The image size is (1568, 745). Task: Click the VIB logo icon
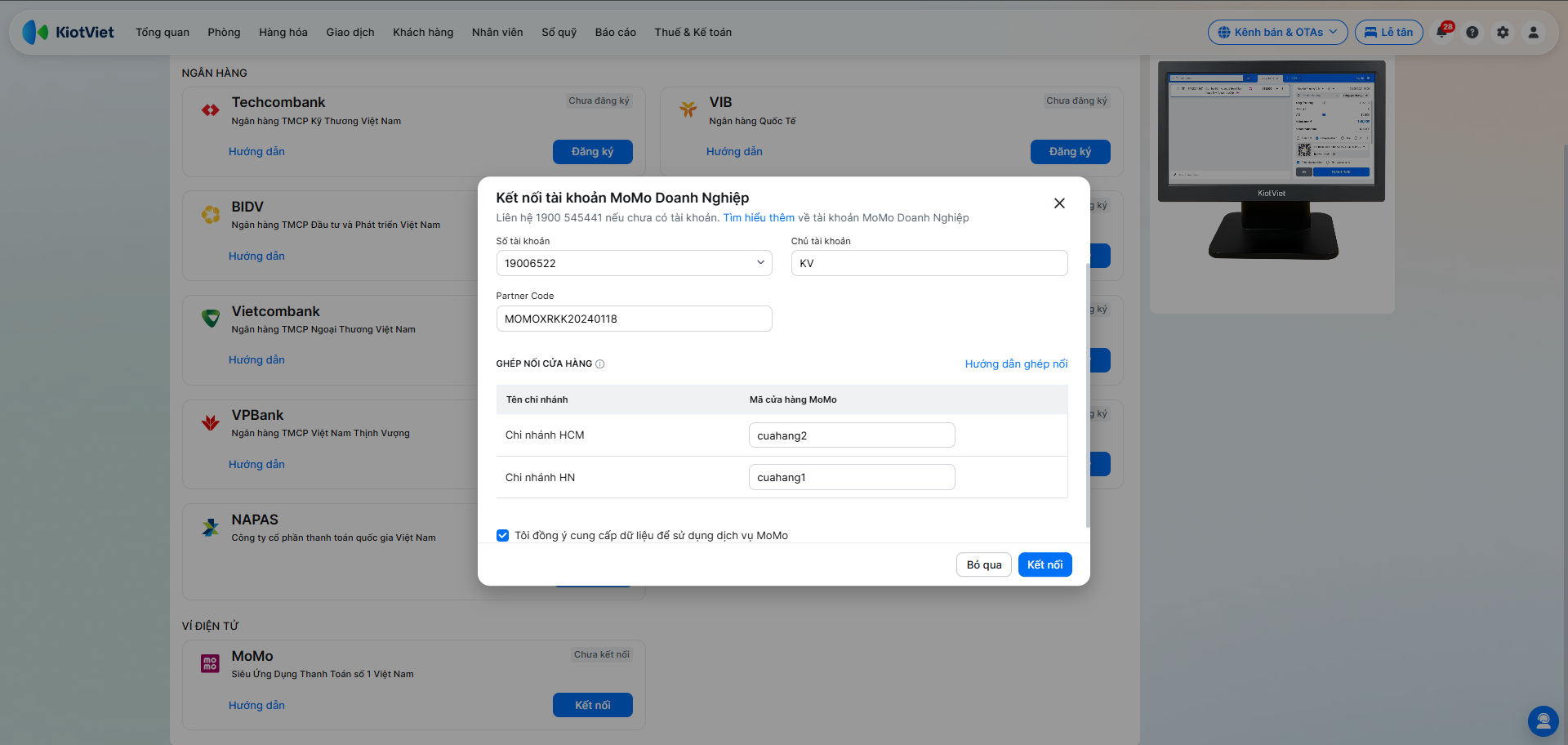point(688,109)
